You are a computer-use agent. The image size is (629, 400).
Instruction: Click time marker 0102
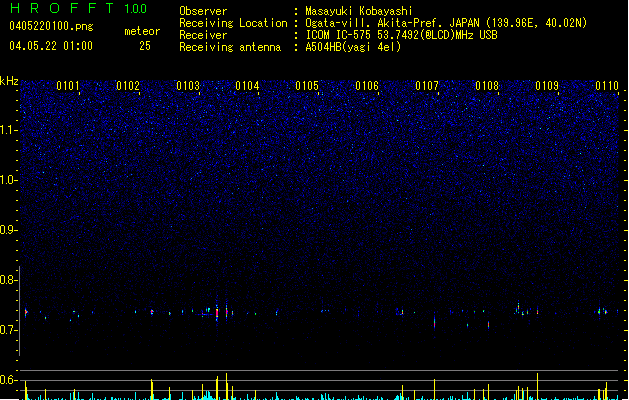pyautogui.click(x=128, y=85)
